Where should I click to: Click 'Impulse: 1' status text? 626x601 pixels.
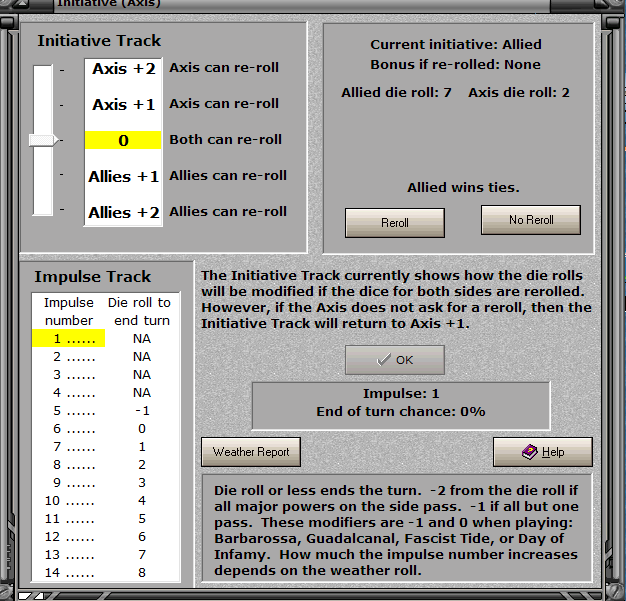click(401, 393)
